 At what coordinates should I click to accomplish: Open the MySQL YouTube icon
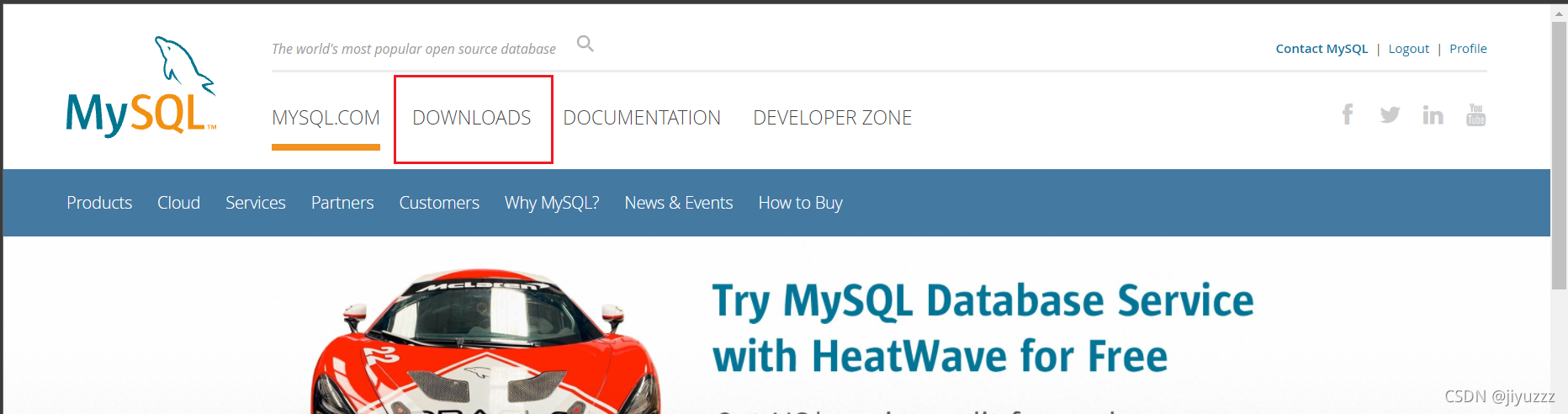(x=1475, y=114)
